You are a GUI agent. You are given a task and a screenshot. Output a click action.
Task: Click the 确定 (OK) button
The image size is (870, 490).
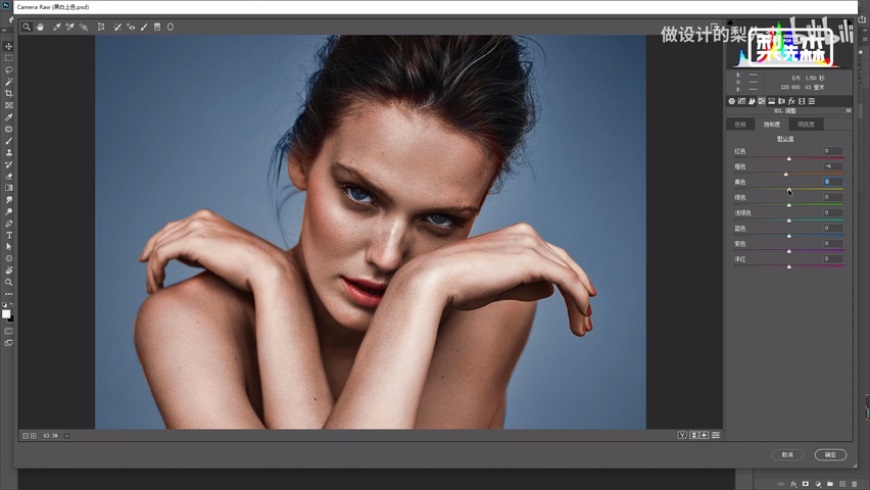[x=830, y=454]
